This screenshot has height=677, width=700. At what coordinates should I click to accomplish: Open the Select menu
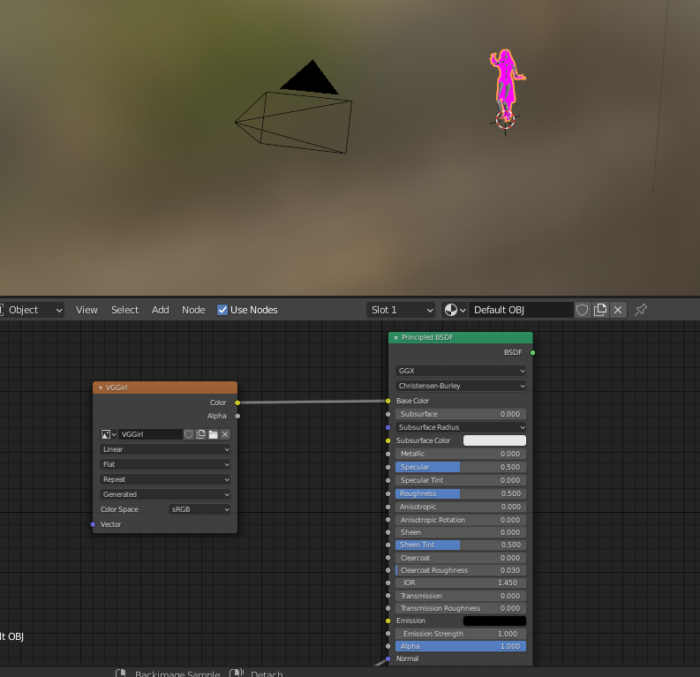(x=125, y=310)
